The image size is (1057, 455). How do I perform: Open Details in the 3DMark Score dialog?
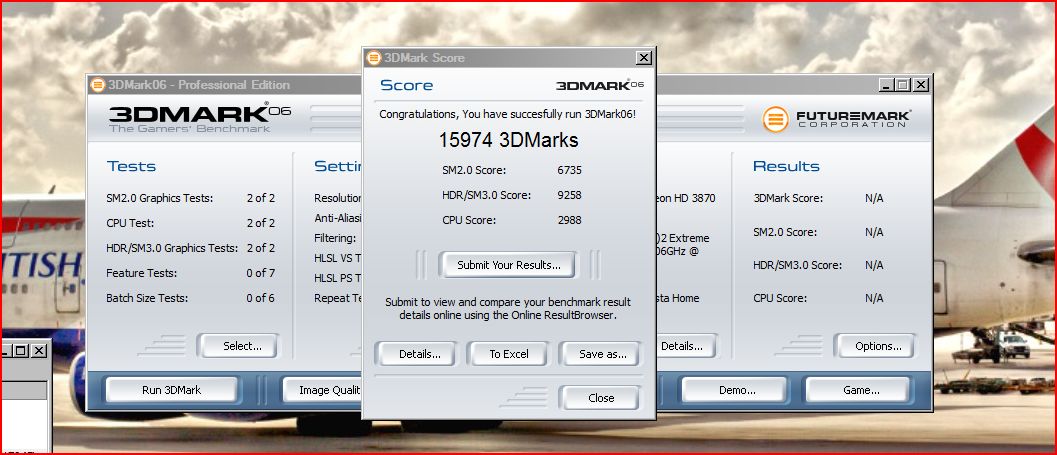coord(419,354)
